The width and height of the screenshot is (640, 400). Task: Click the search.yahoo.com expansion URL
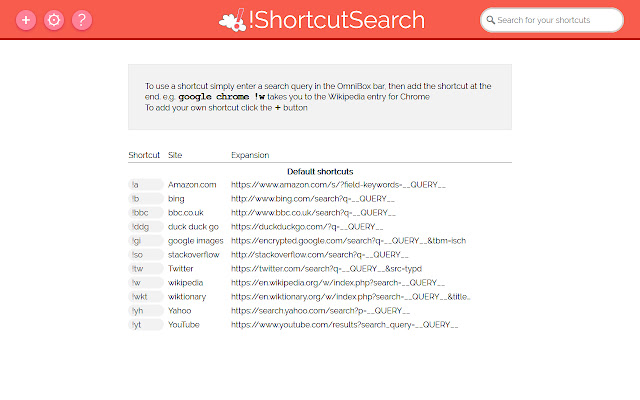coord(321,311)
